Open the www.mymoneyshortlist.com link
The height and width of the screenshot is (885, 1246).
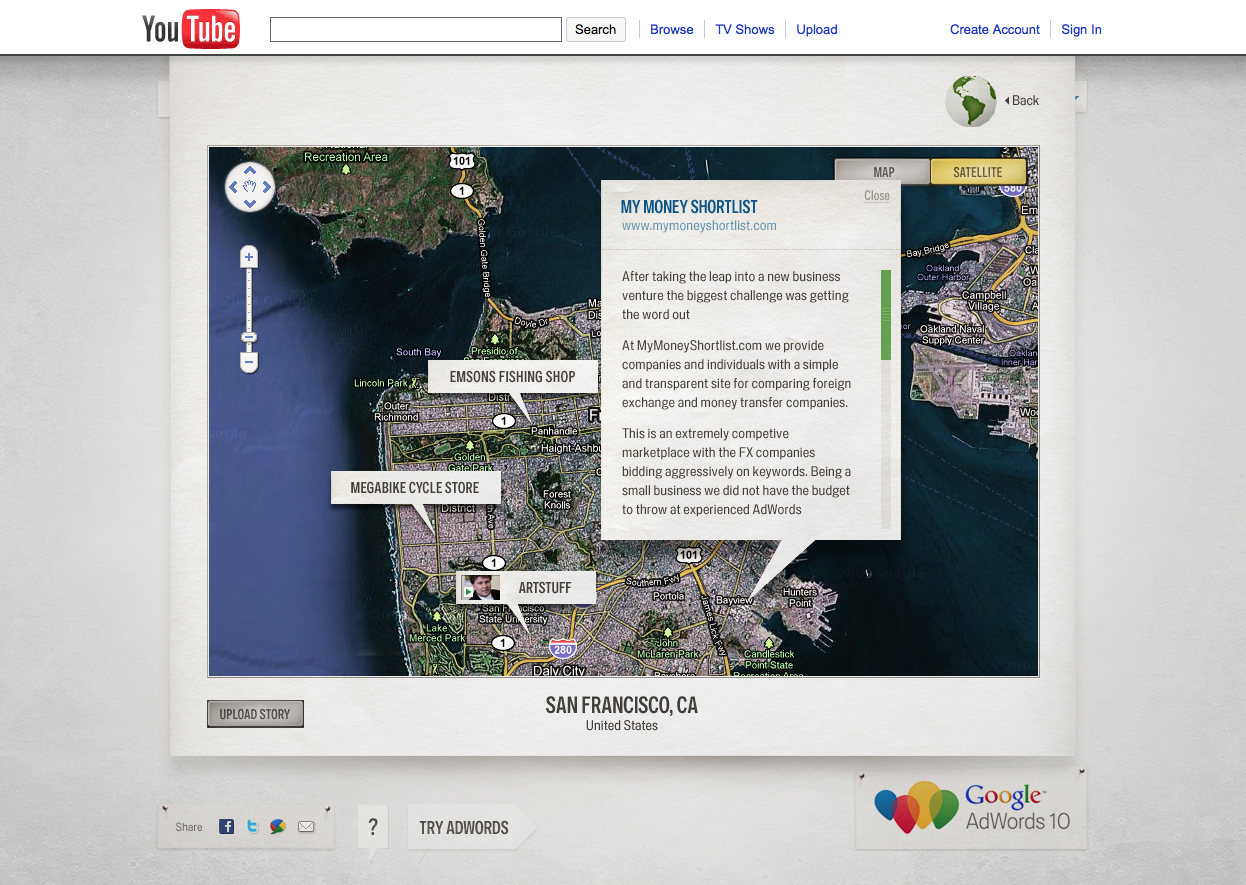(x=699, y=226)
